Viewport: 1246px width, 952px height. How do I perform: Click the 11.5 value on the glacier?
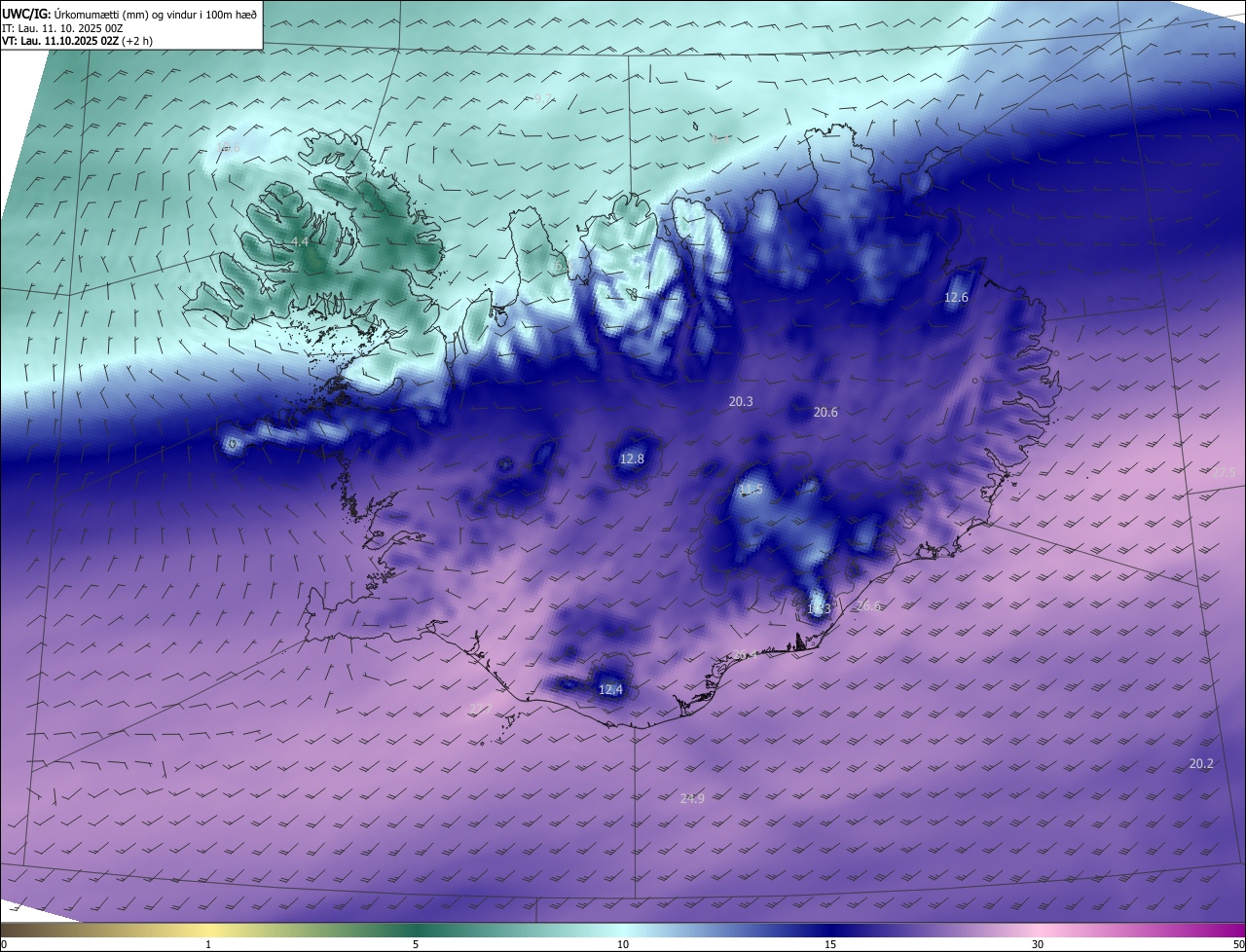751,490
